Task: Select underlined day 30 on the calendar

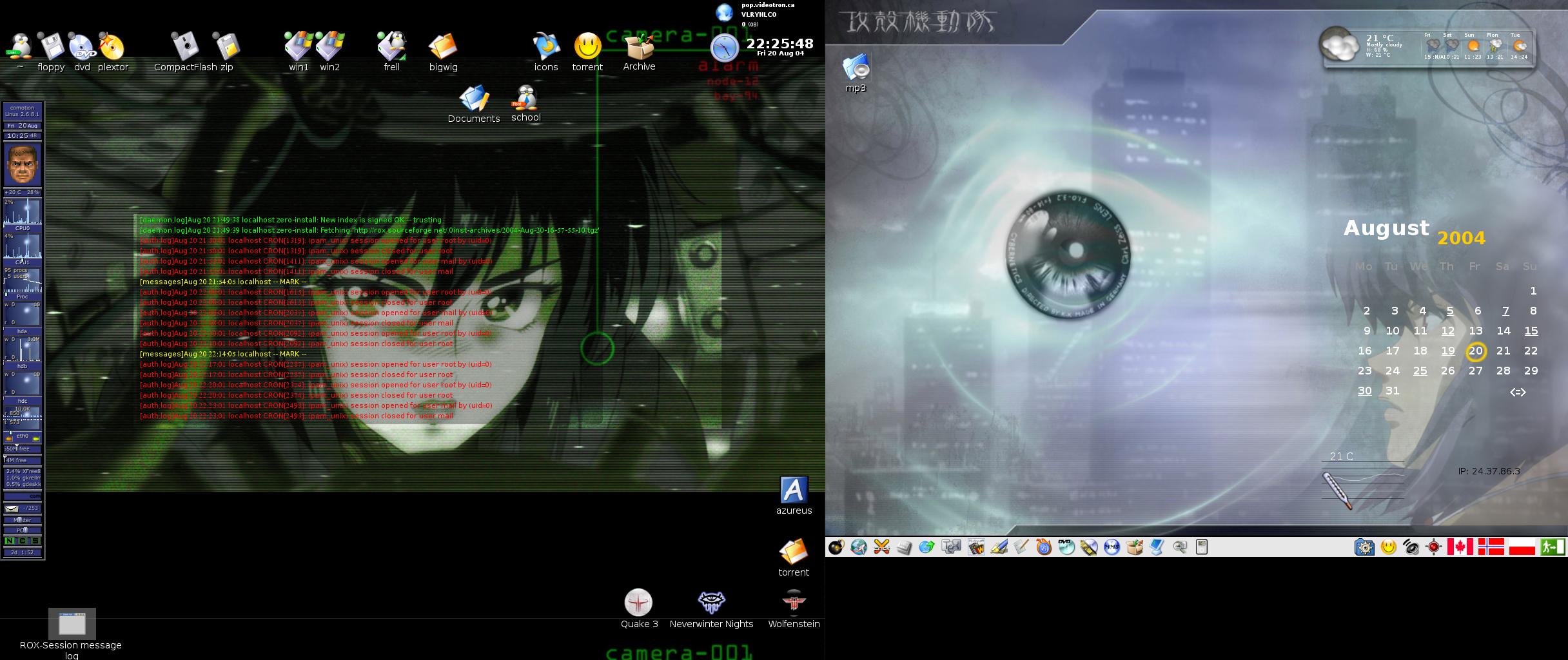Action: tap(1365, 391)
